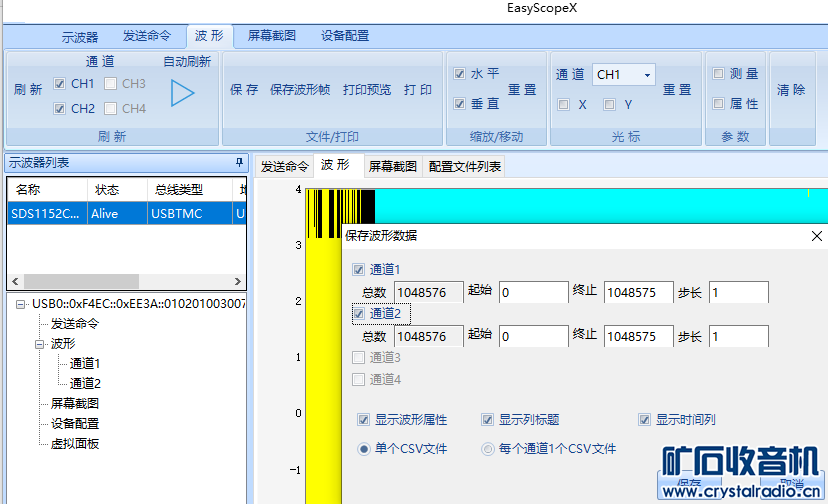Switch to the 发送命令 document tab

coord(285,166)
